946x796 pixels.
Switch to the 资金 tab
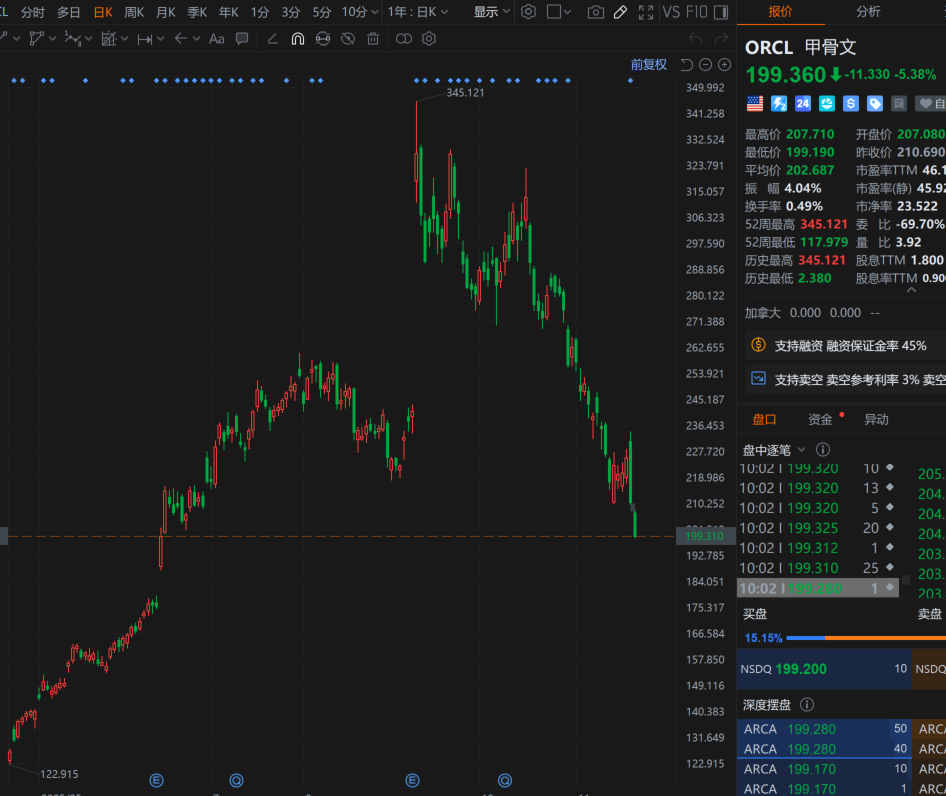coord(820,419)
